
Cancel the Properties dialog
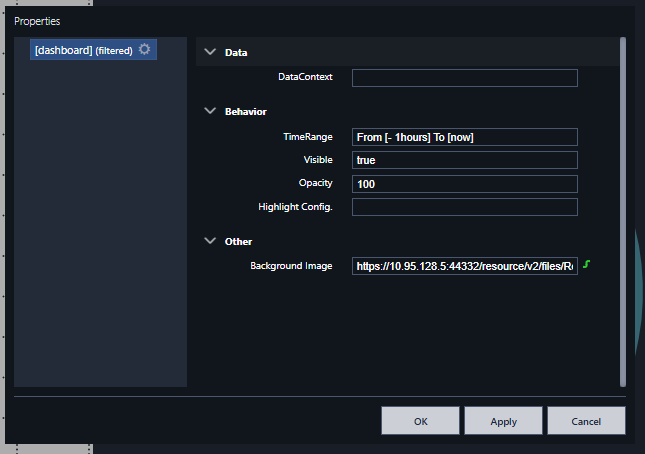[x=586, y=421]
